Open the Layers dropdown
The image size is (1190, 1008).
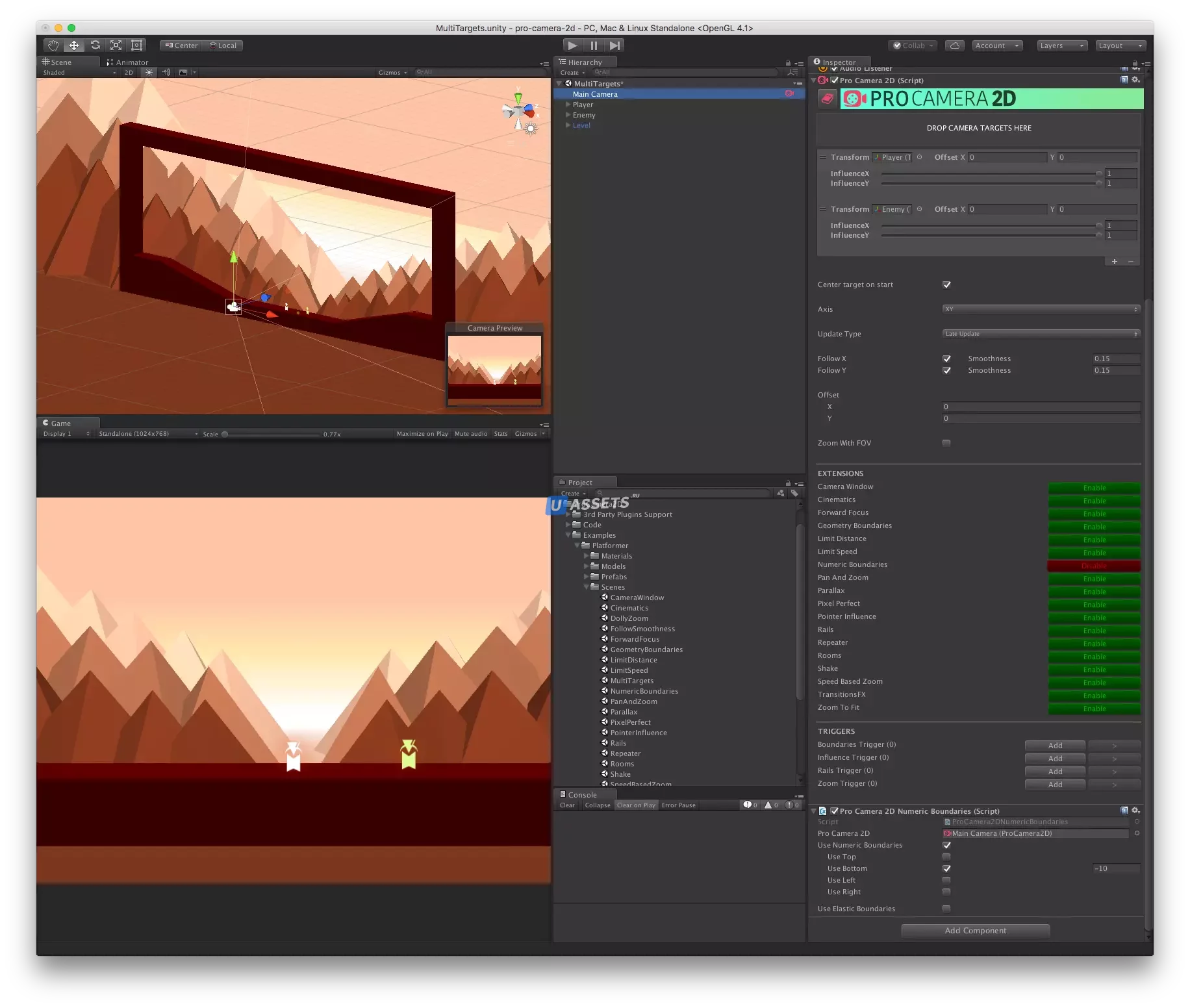click(x=1061, y=45)
